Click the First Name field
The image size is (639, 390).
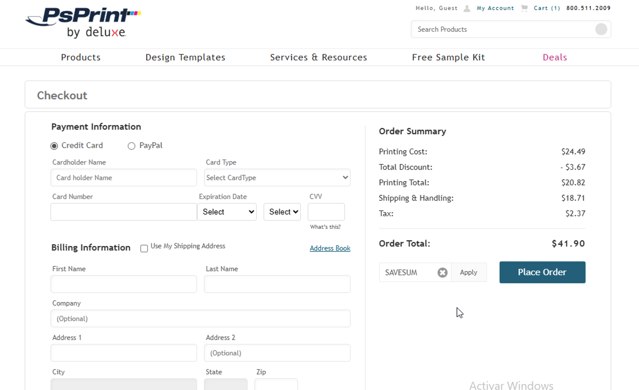pyautogui.click(x=124, y=284)
